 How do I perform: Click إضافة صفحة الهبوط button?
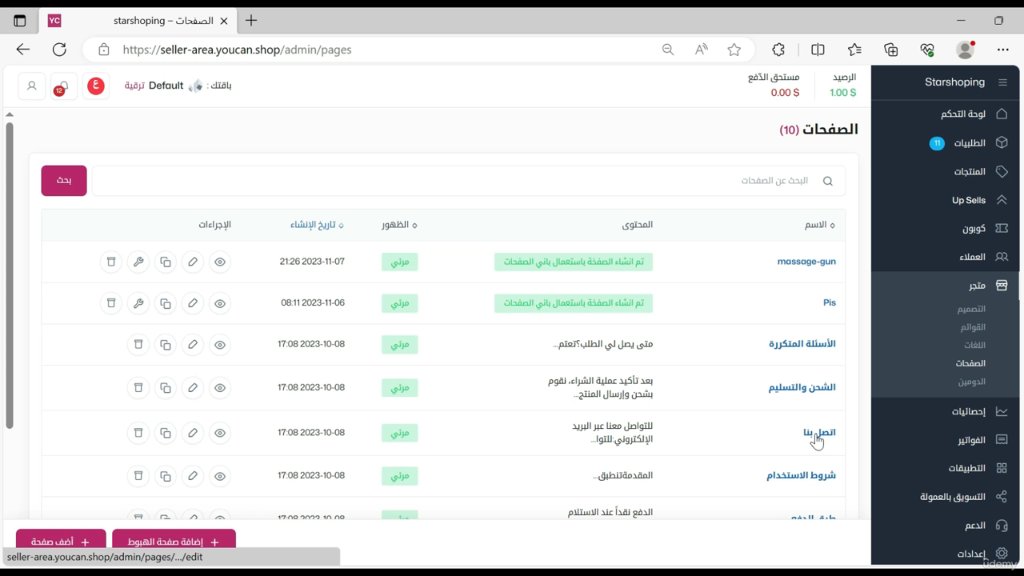coord(174,541)
